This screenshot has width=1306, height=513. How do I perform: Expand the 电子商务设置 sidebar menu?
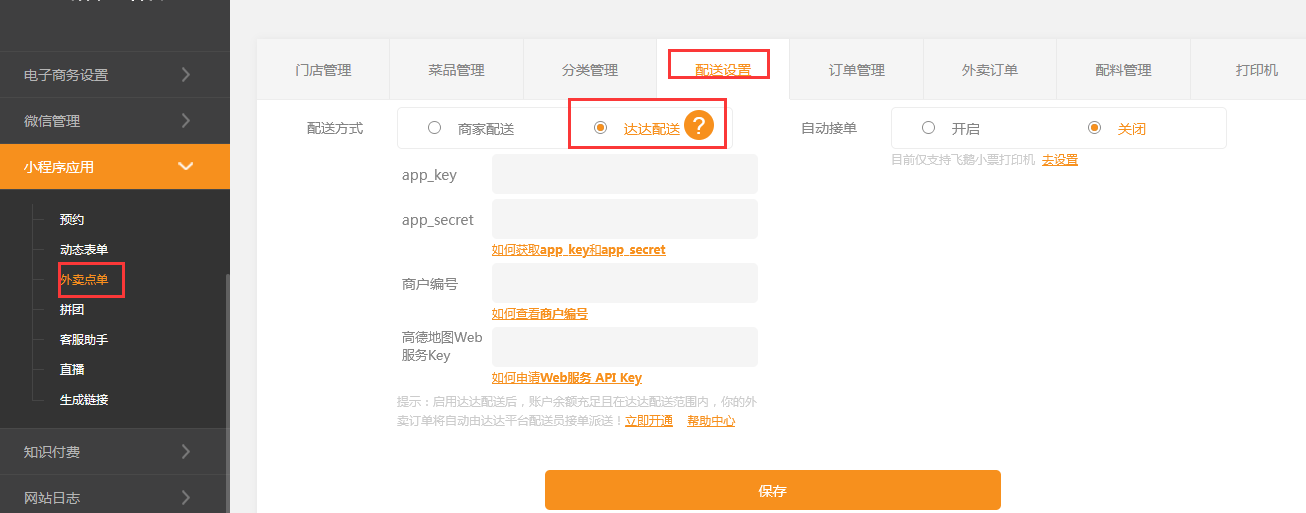point(114,75)
